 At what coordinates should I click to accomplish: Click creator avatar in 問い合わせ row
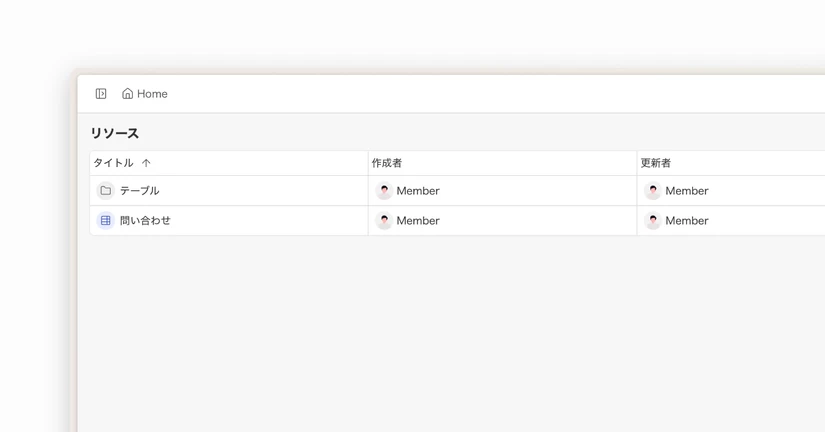click(384, 220)
